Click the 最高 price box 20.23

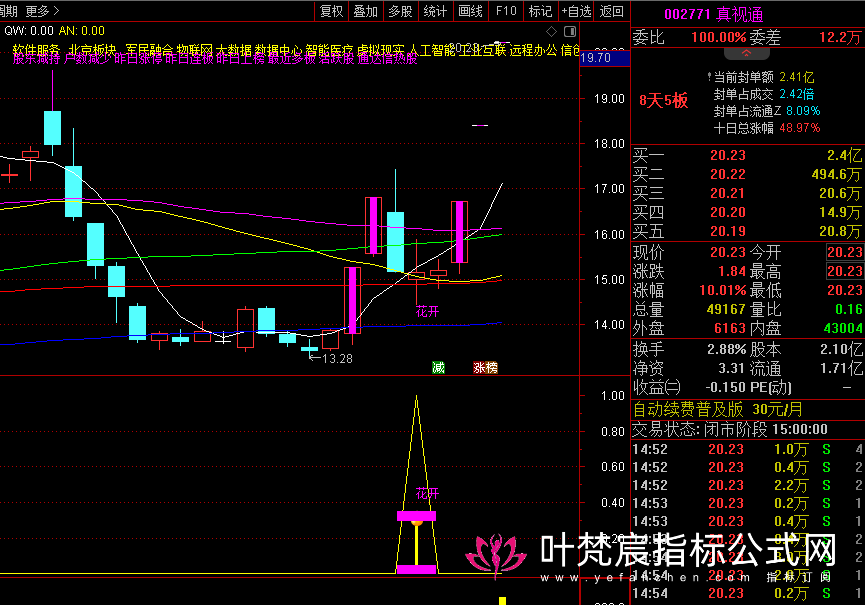[845, 271]
